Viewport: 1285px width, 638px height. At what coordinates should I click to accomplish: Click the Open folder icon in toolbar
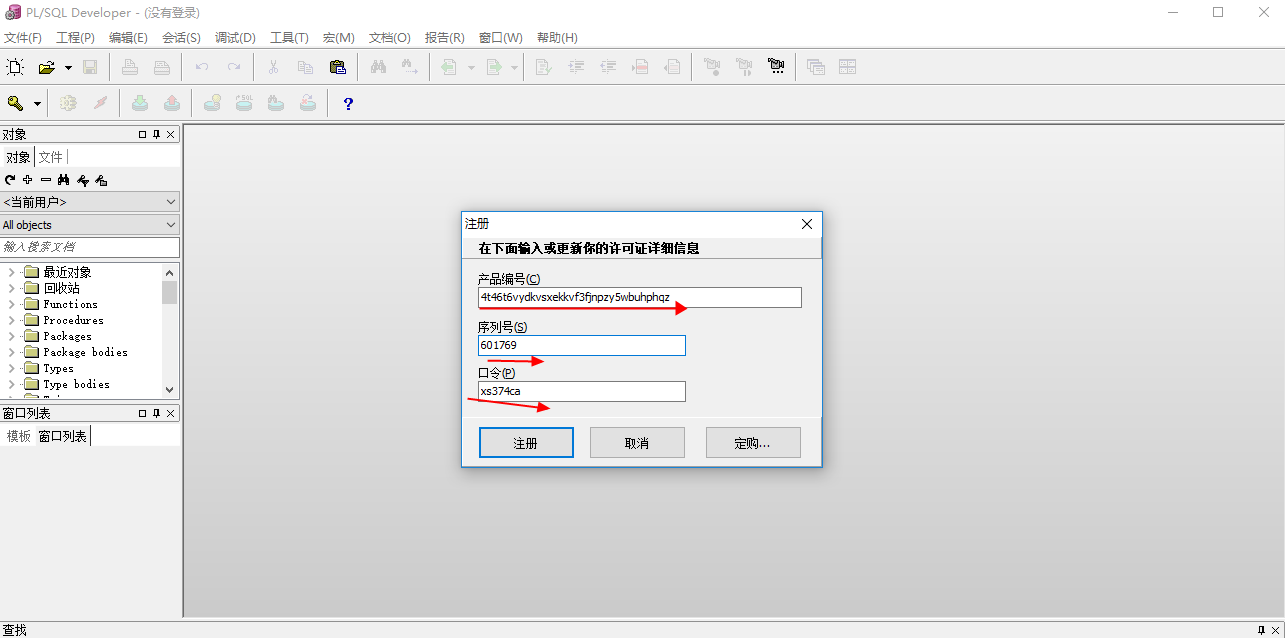[x=46, y=67]
